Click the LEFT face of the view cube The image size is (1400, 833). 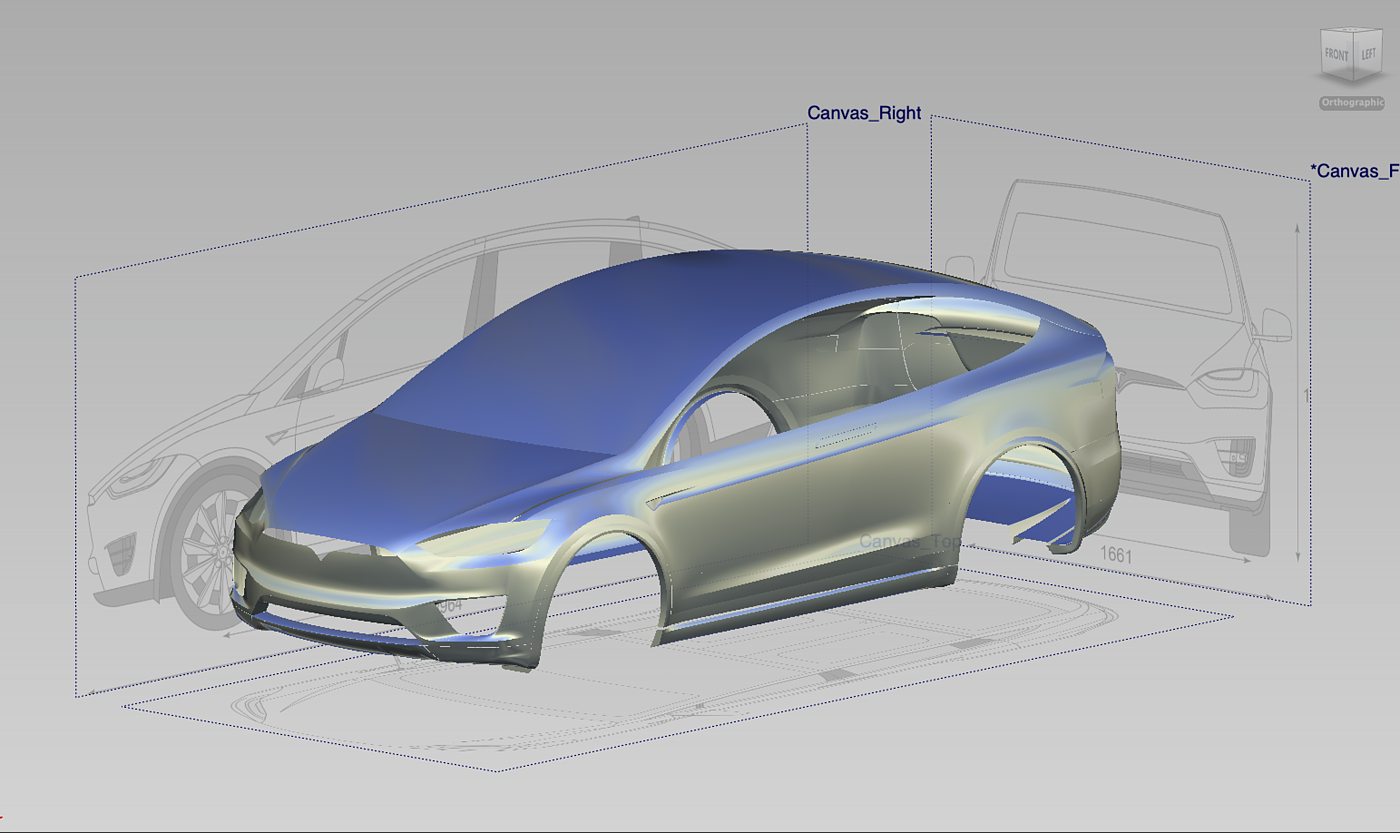coord(1366,54)
